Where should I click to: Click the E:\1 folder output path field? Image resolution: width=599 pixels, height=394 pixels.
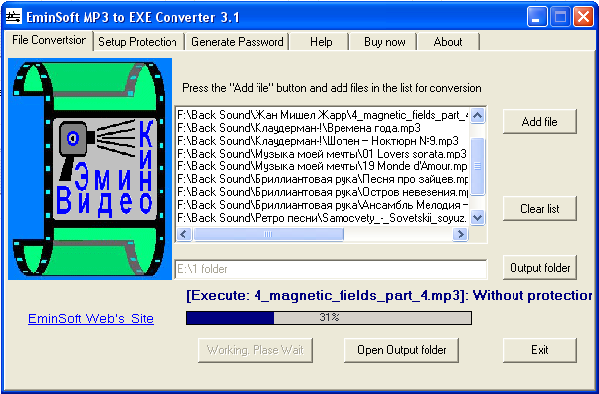331,269
